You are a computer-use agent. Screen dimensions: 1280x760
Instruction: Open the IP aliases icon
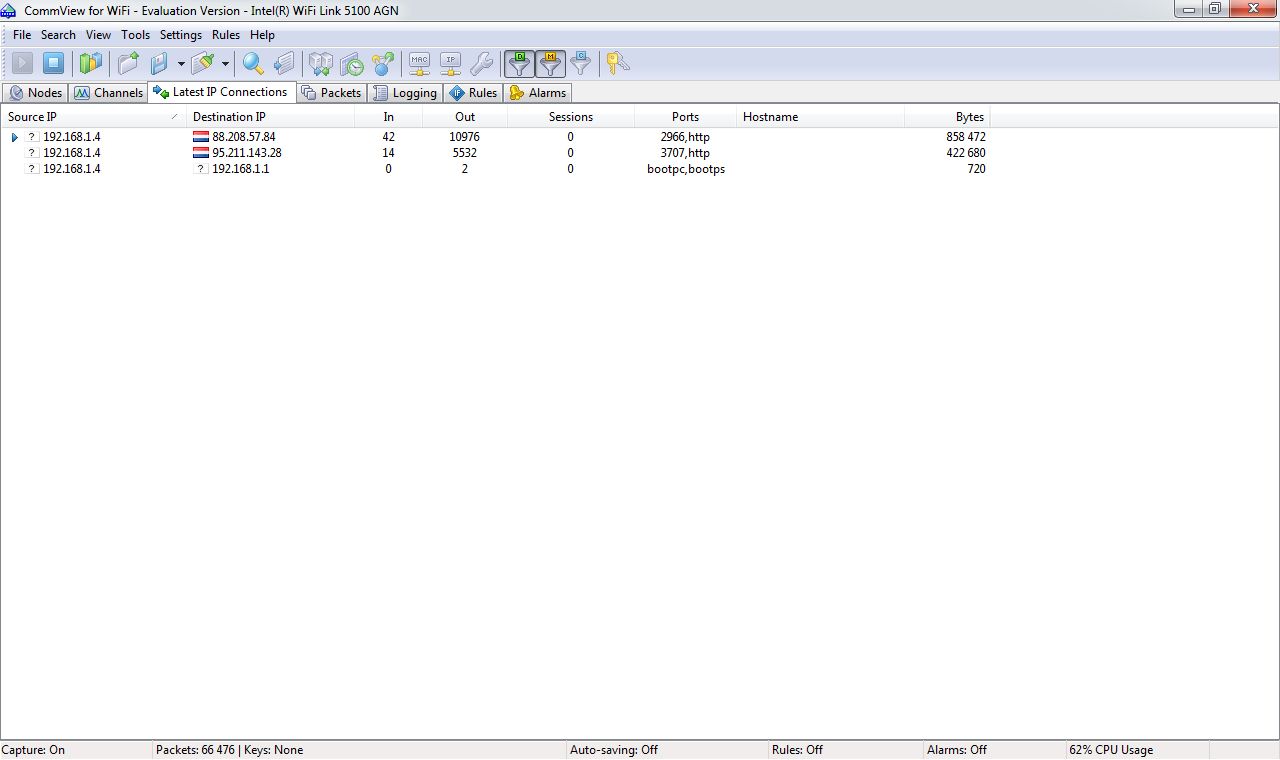coord(450,64)
